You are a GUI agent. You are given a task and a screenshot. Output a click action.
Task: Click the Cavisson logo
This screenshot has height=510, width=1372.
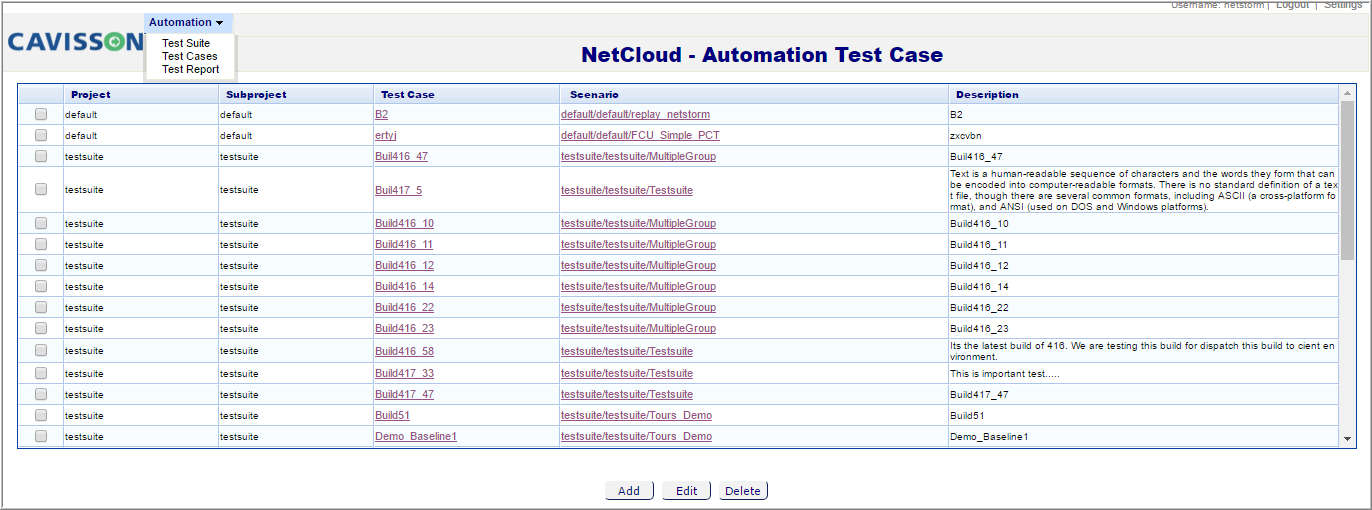pyautogui.click(x=76, y=42)
